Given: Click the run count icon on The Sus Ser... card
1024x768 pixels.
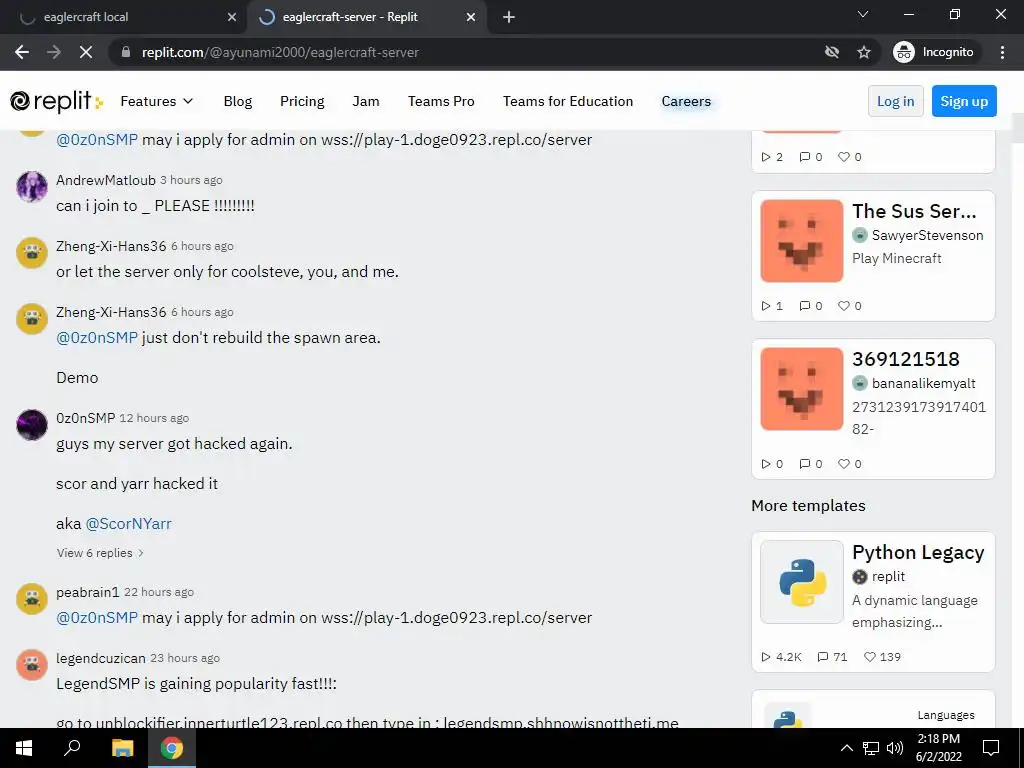Looking at the screenshot, I should click(x=766, y=306).
